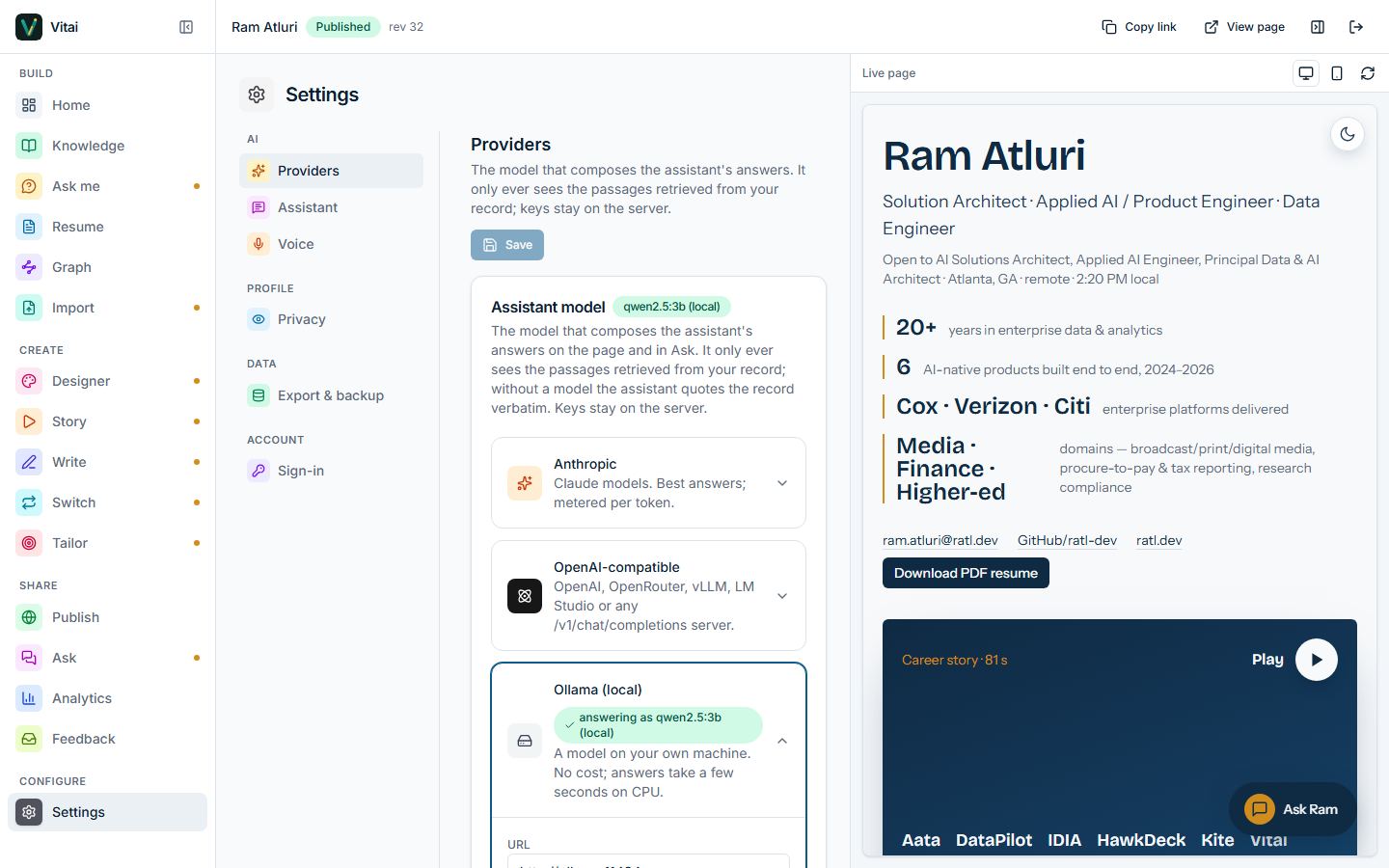
Task: Click the Publish globe icon
Action: click(x=29, y=617)
